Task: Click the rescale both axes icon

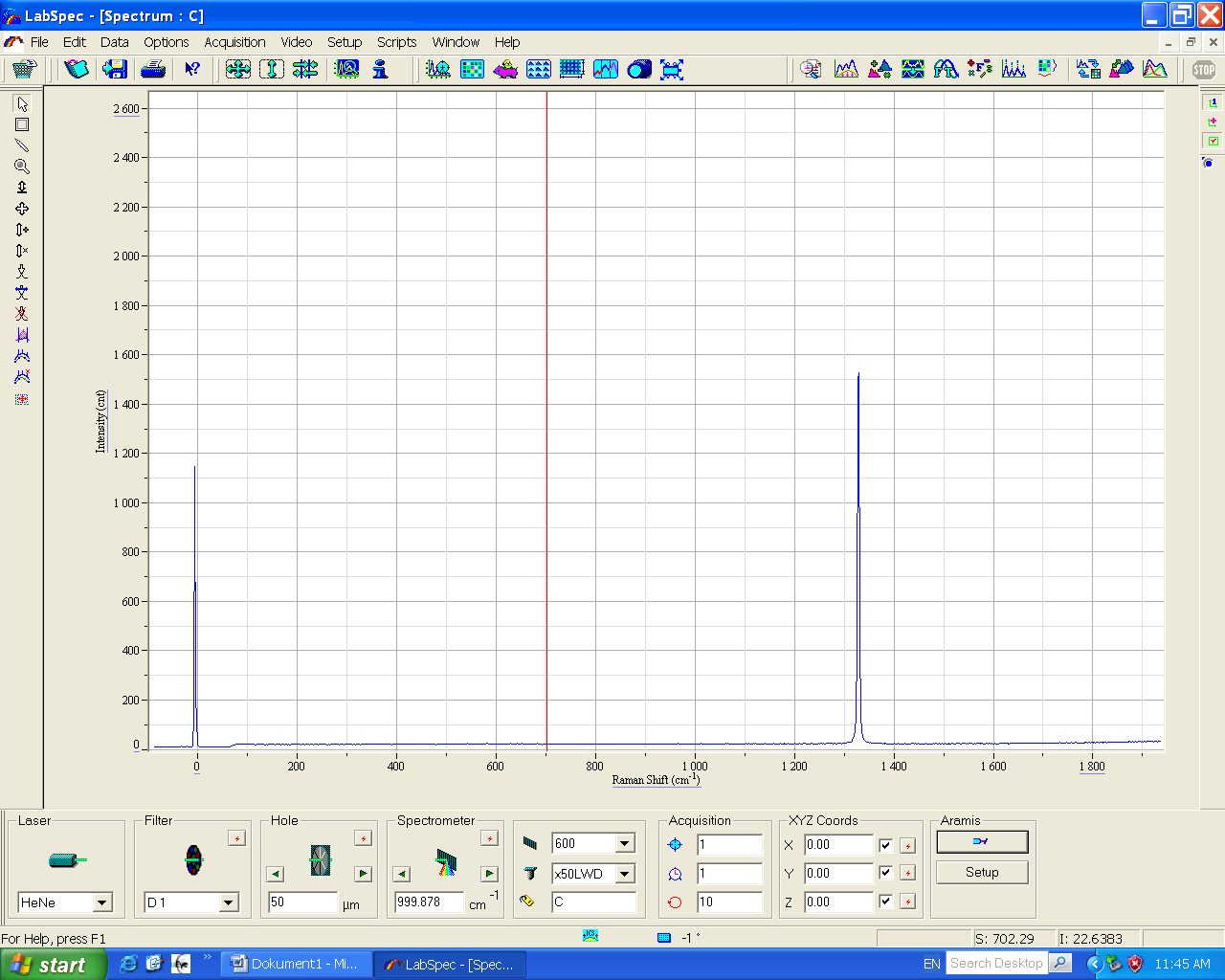Action: pos(238,69)
